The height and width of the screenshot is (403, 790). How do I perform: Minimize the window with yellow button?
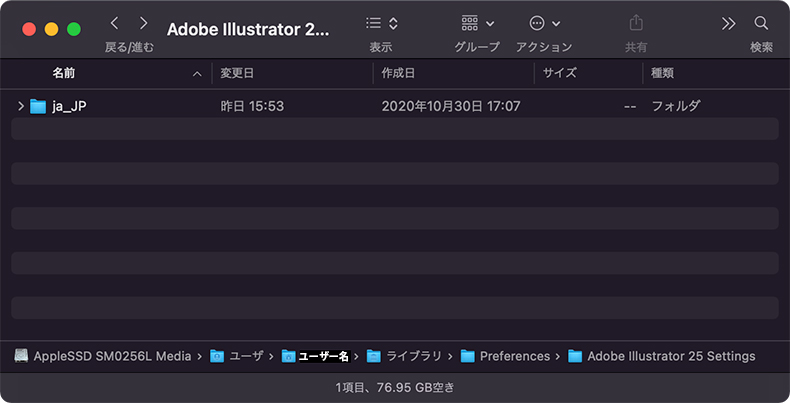[x=51, y=29]
